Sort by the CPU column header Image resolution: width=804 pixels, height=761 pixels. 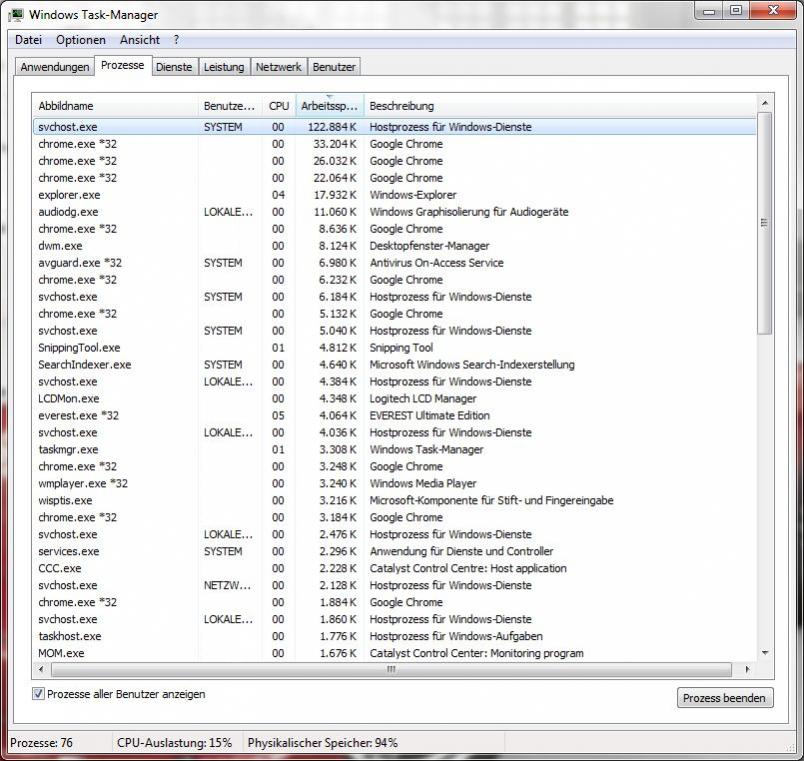point(279,106)
